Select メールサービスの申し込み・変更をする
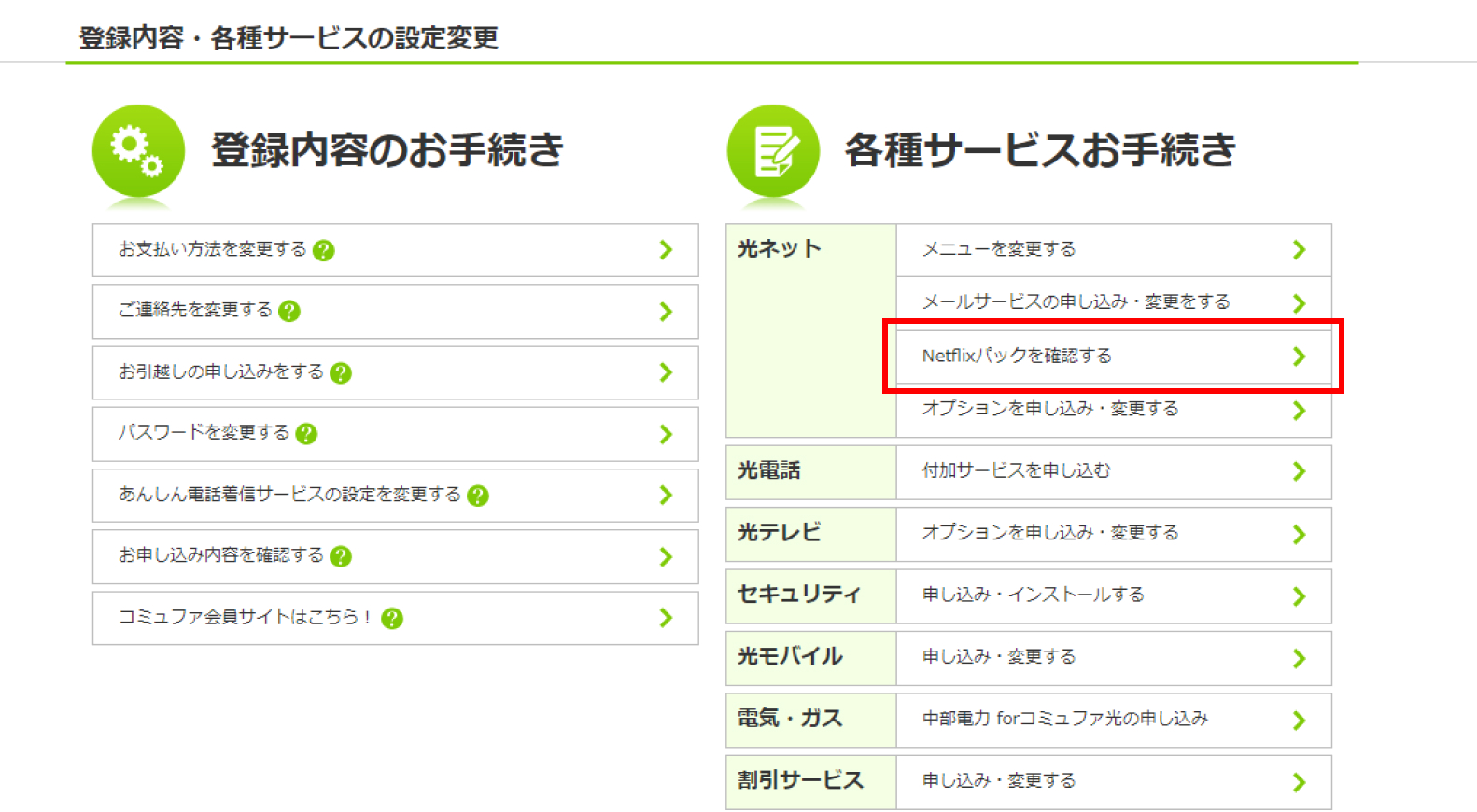The height and width of the screenshot is (812, 1477). pyautogui.click(x=1114, y=303)
